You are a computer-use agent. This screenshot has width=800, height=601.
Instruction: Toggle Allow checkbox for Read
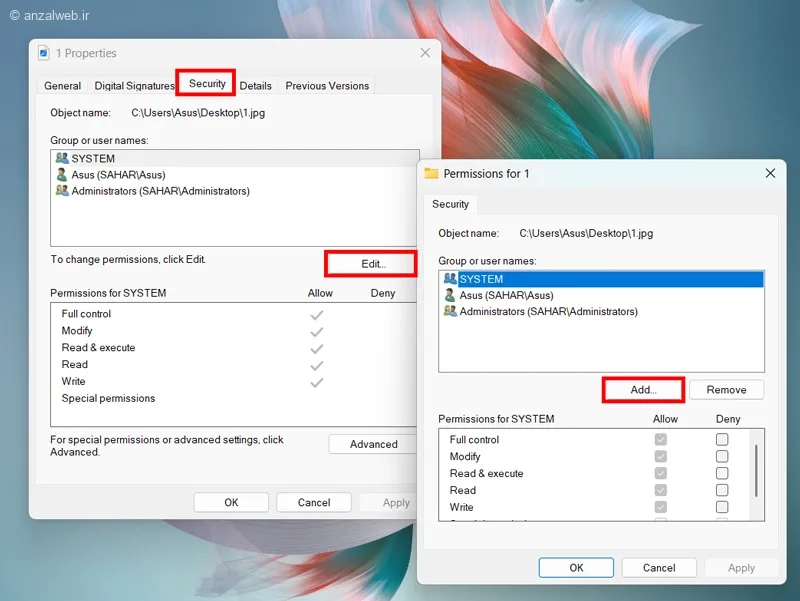pyautogui.click(x=661, y=490)
